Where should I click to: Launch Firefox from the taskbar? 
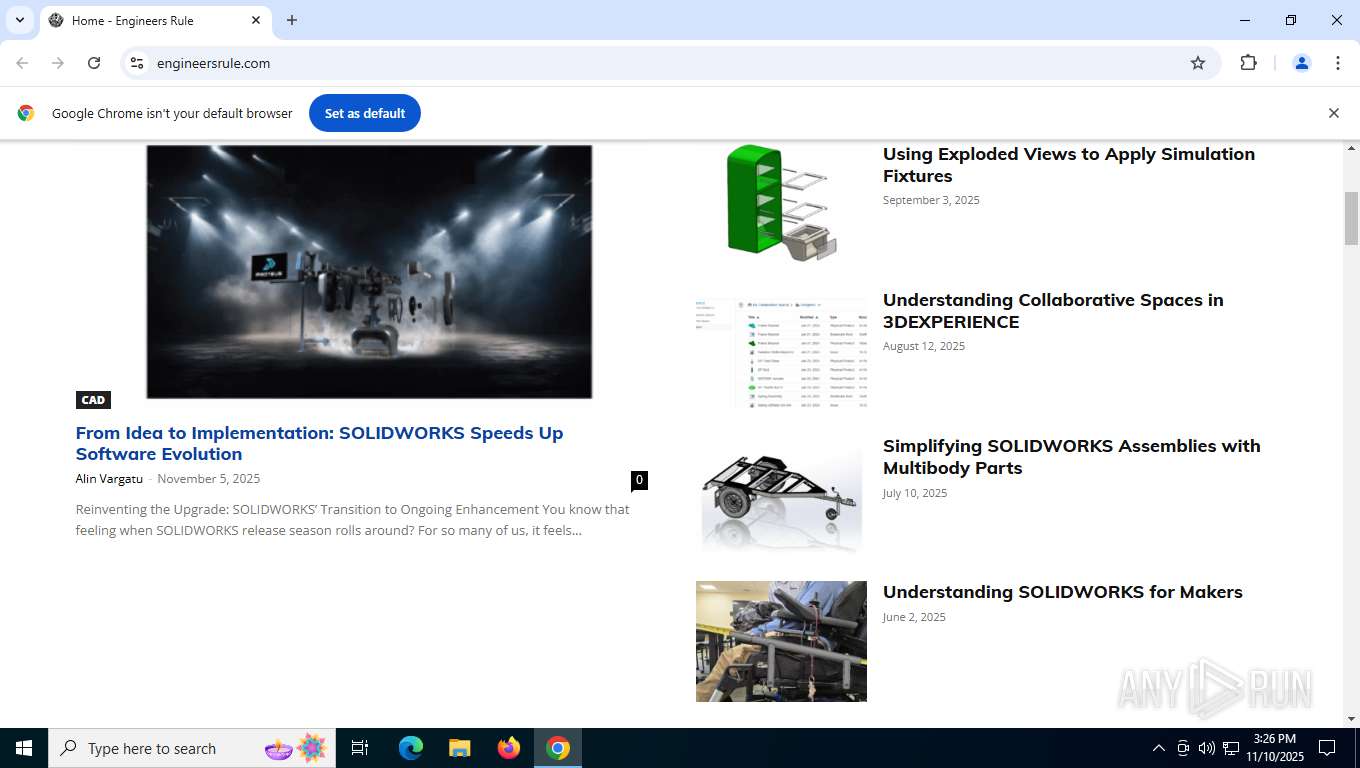coord(509,748)
